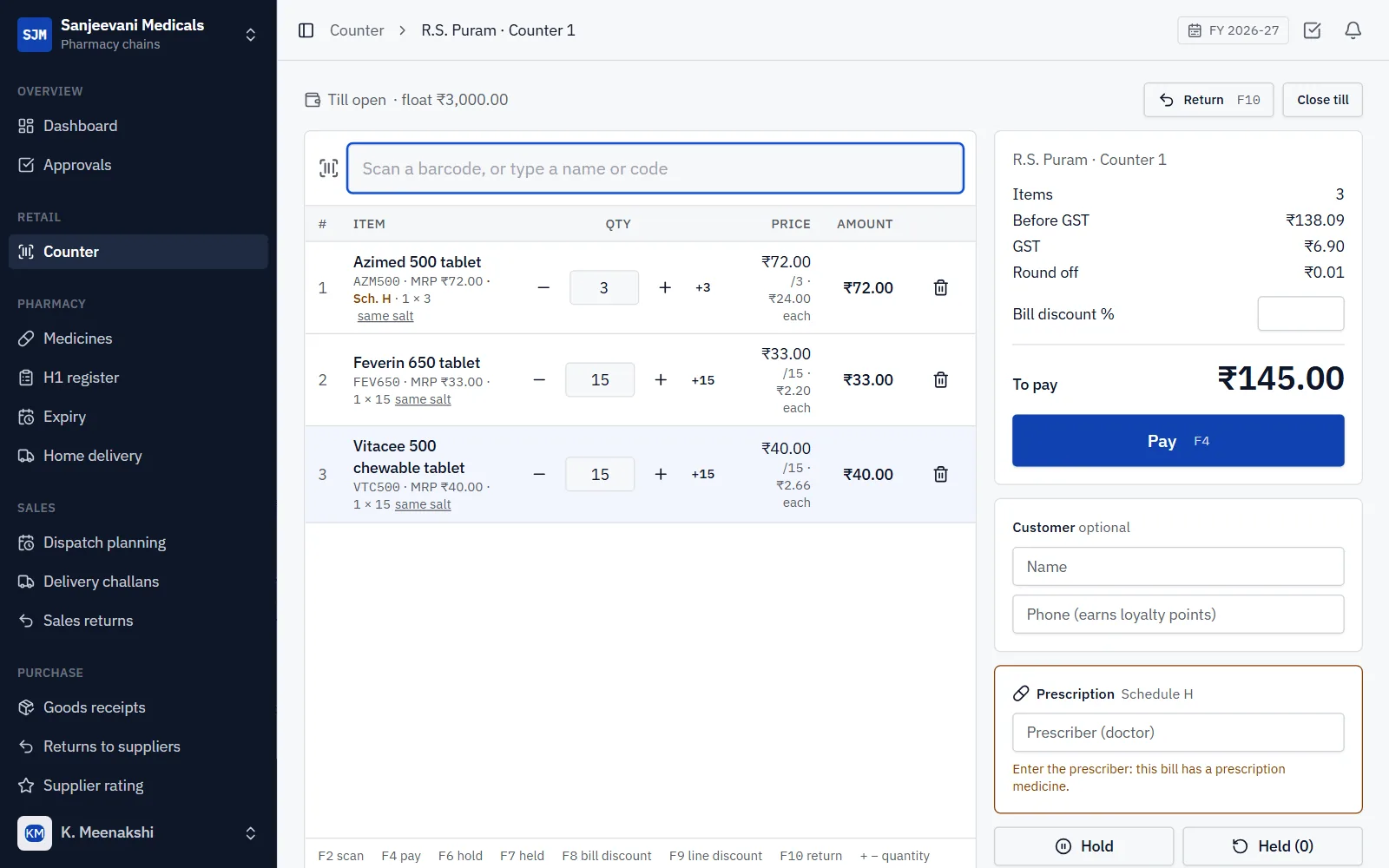Screen dimensions: 1389x868
Task: Delete Feverin 650 tablet line
Action: click(x=940, y=379)
